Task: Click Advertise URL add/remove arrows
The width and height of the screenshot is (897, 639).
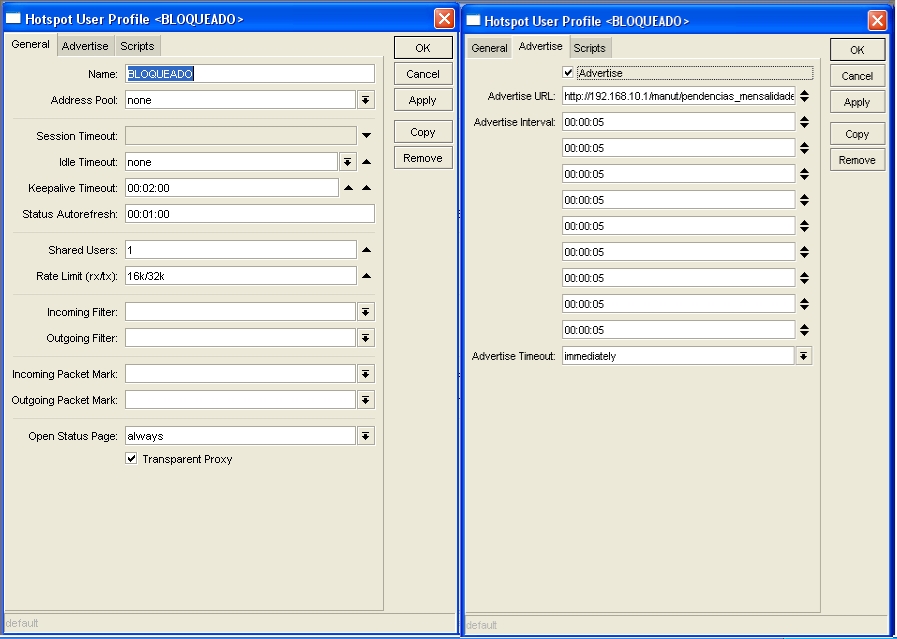Action: [x=804, y=96]
